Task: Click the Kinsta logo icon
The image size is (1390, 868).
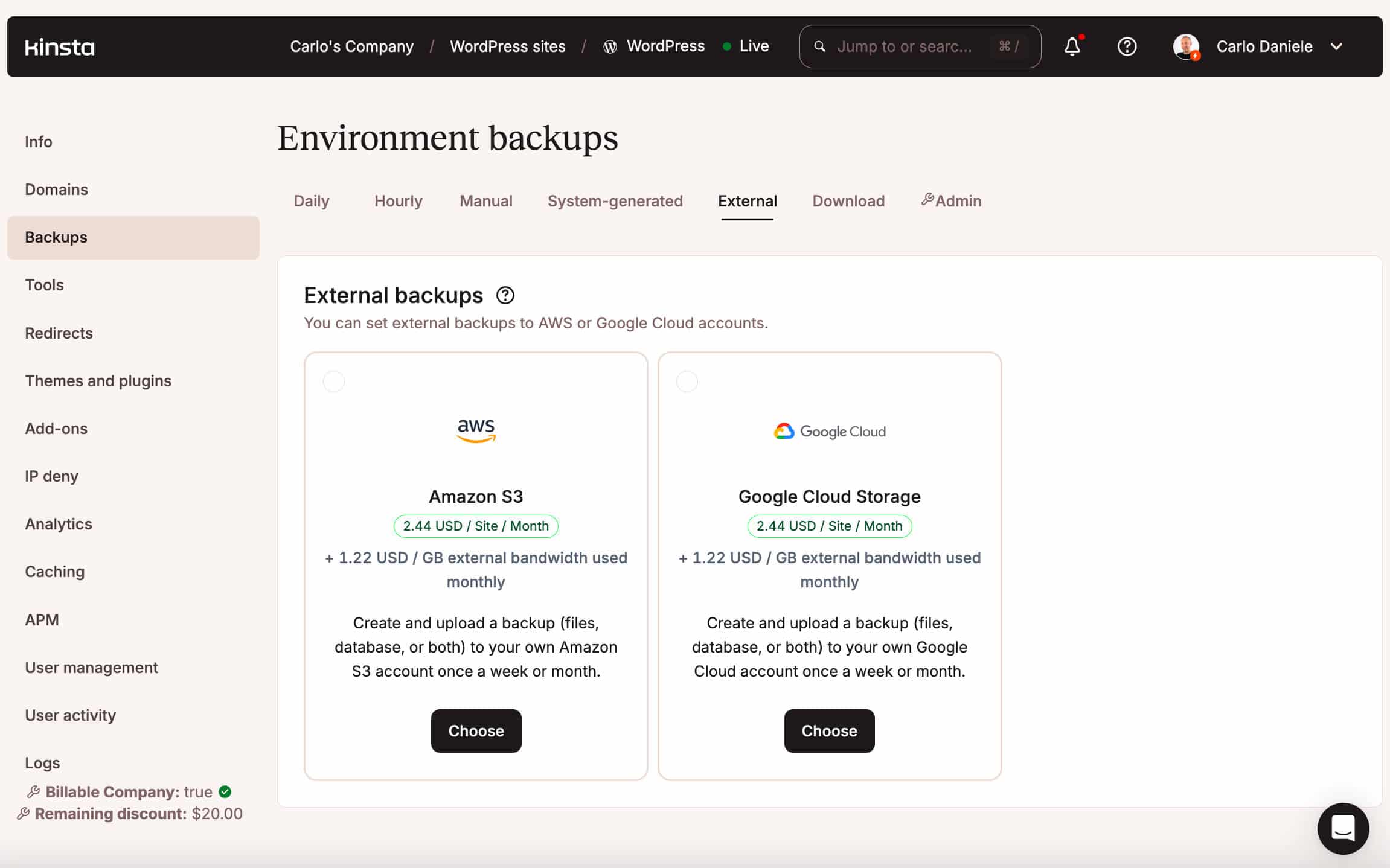Action: [x=60, y=47]
